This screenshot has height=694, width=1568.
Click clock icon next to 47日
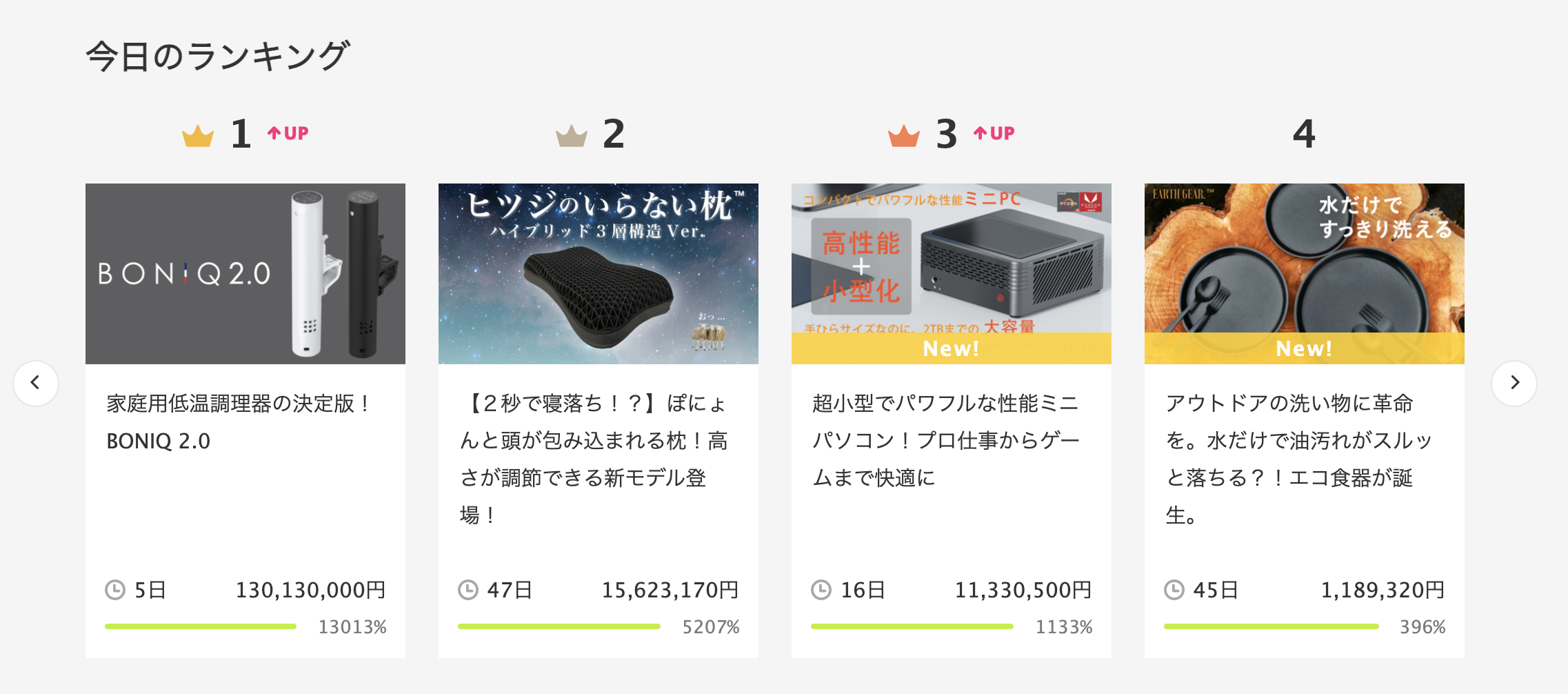click(x=468, y=590)
